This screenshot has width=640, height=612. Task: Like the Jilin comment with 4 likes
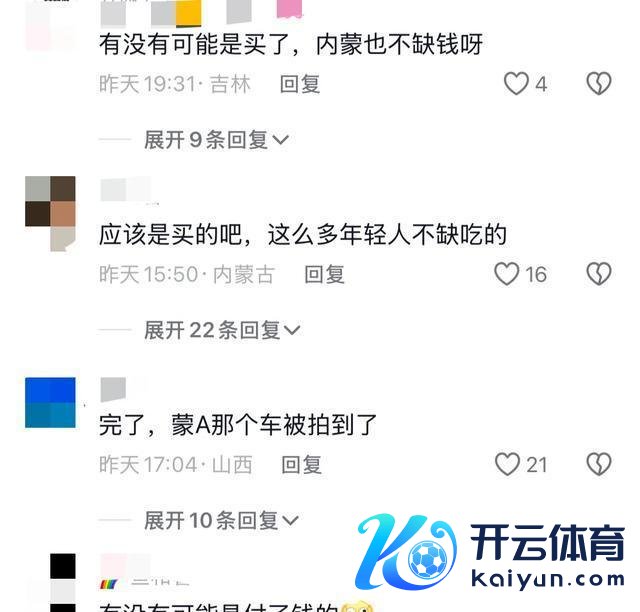(x=516, y=83)
